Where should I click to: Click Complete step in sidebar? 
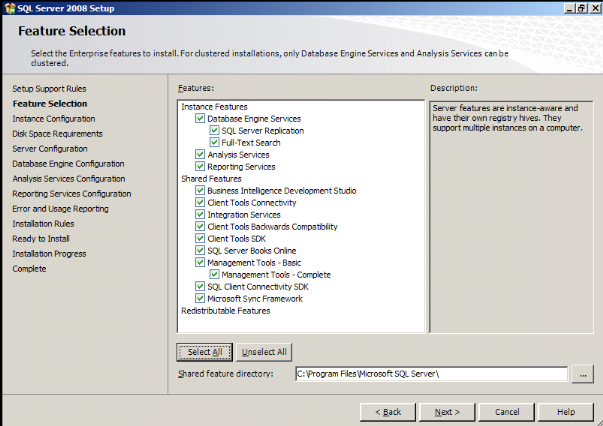click(x=29, y=269)
